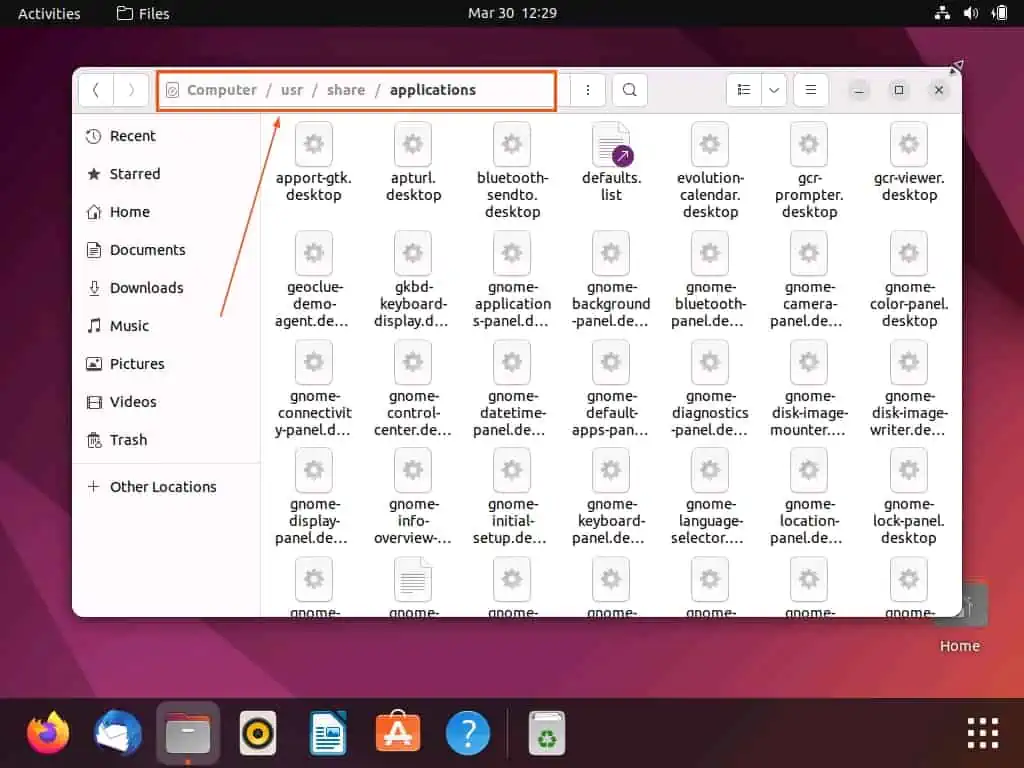Select the gnome-camera-panel file icon
Viewport: 1024px width, 768px height.
point(809,253)
